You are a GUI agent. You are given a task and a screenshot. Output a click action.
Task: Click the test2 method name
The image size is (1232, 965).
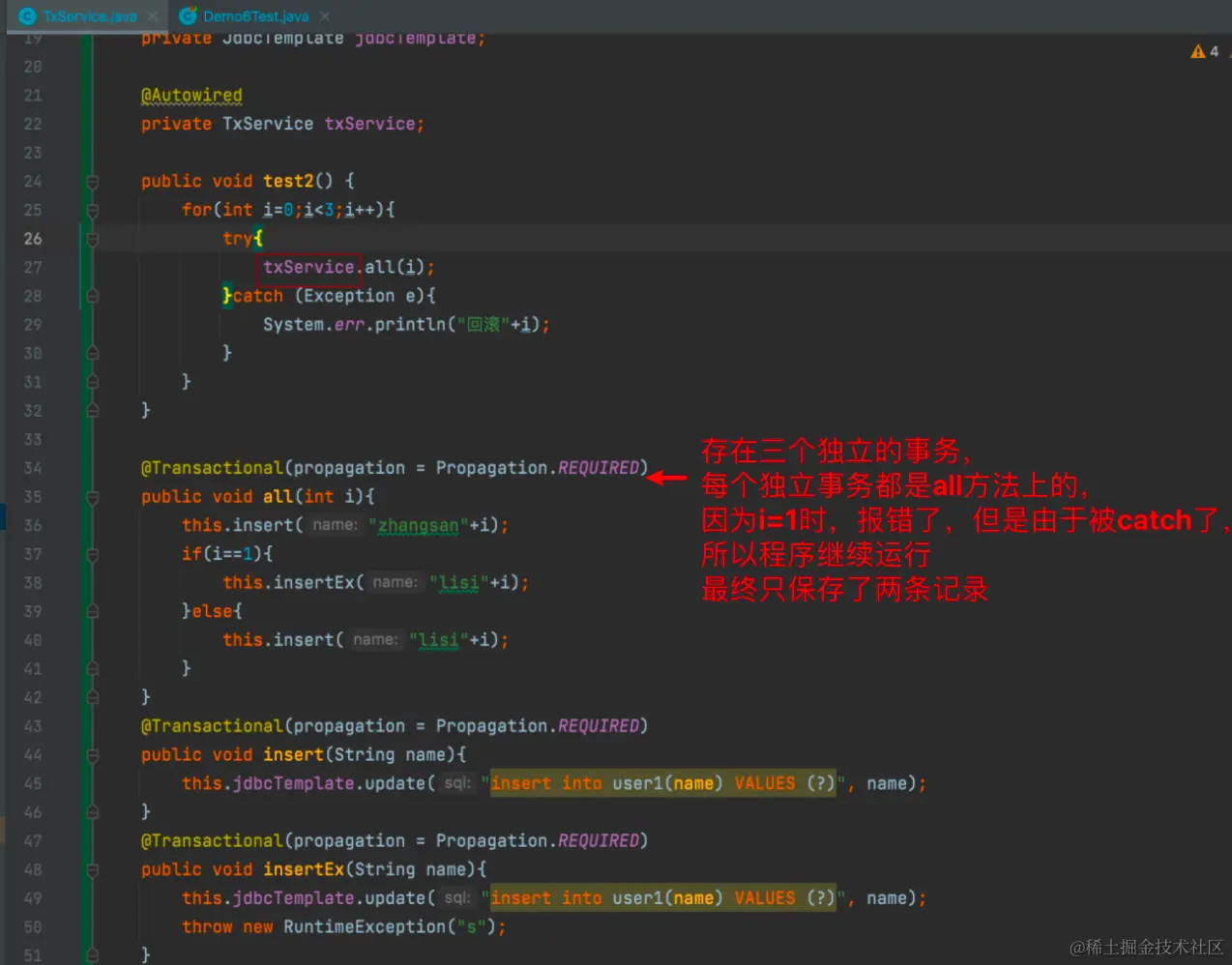pyautogui.click(x=288, y=181)
